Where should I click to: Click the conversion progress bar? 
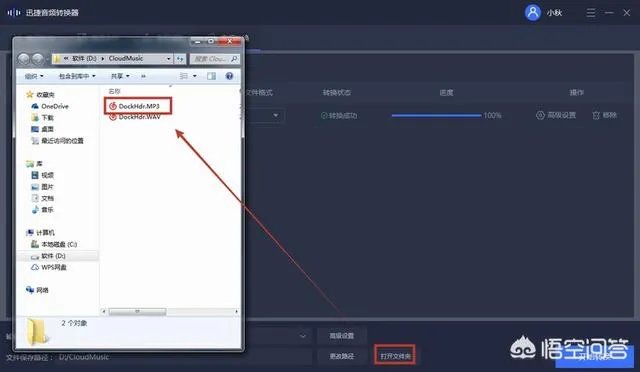pos(436,116)
